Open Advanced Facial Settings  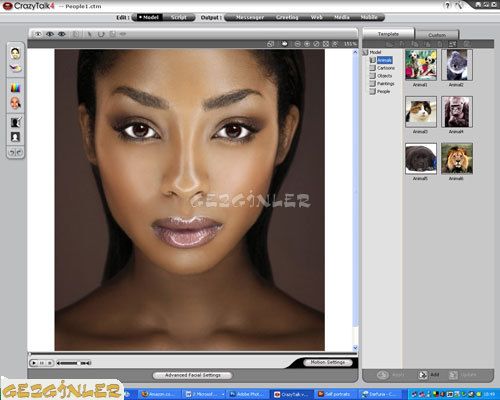click(x=193, y=375)
